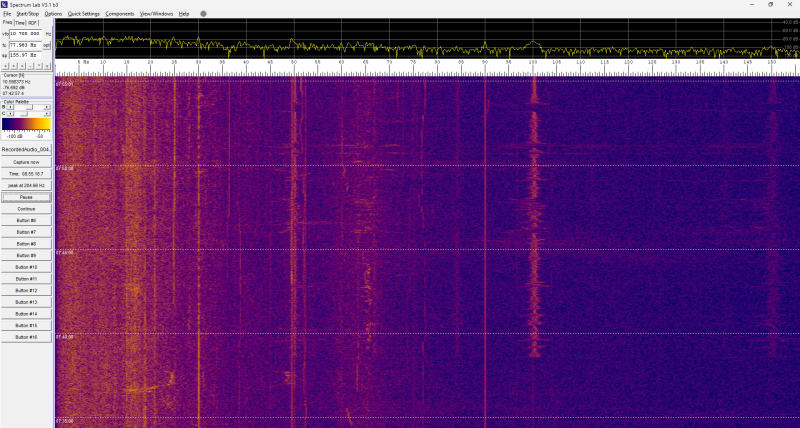Click the color palette gradient bar
Screen dimensions: 800x428
pyautogui.click(x=26, y=124)
